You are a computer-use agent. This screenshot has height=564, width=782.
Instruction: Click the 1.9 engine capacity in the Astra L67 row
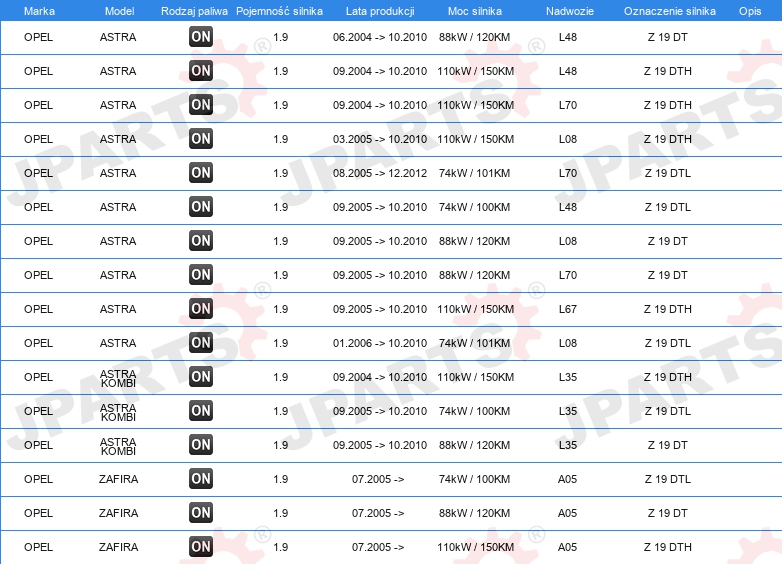(x=281, y=309)
